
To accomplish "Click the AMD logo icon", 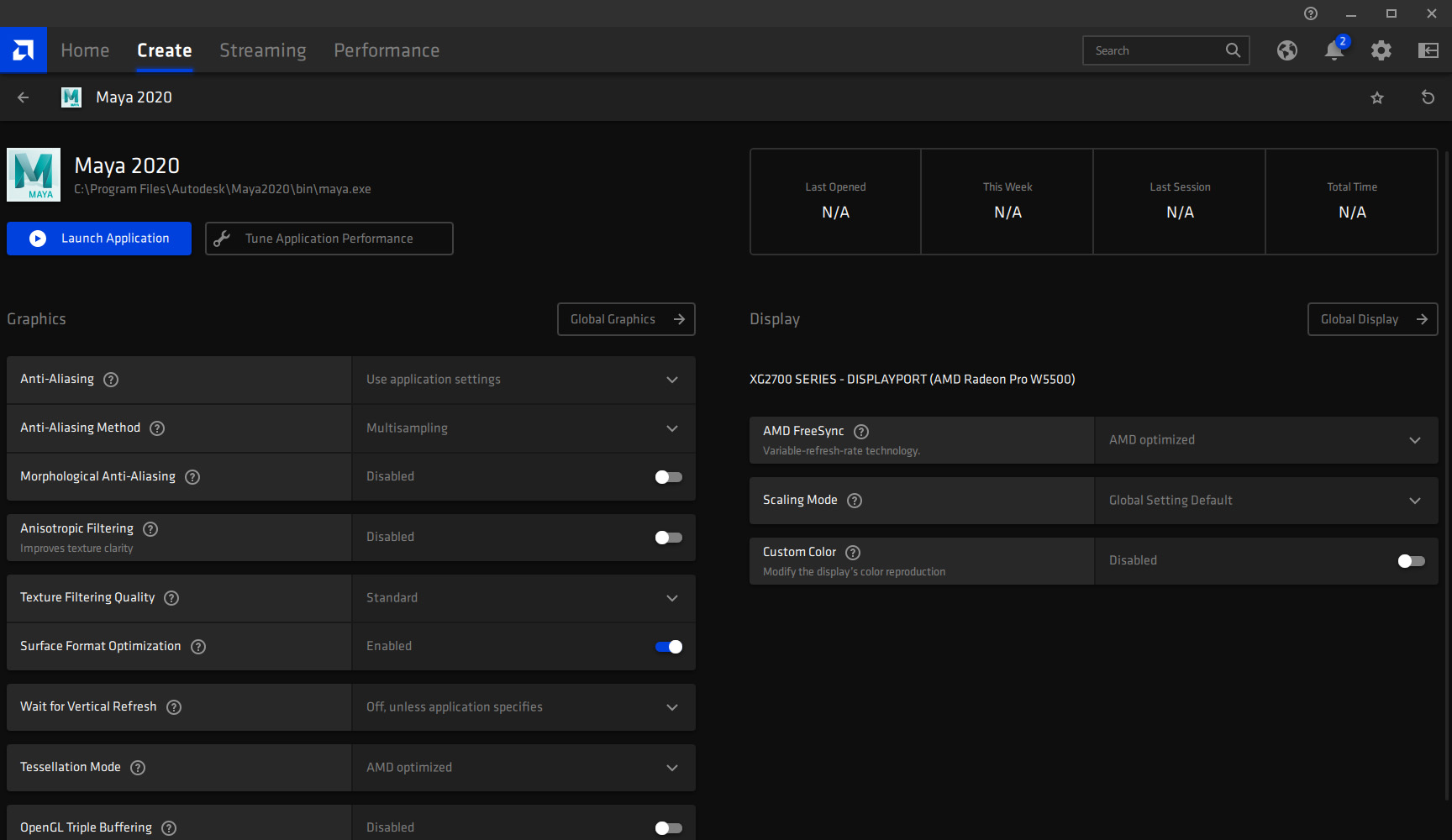I will 24,50.
